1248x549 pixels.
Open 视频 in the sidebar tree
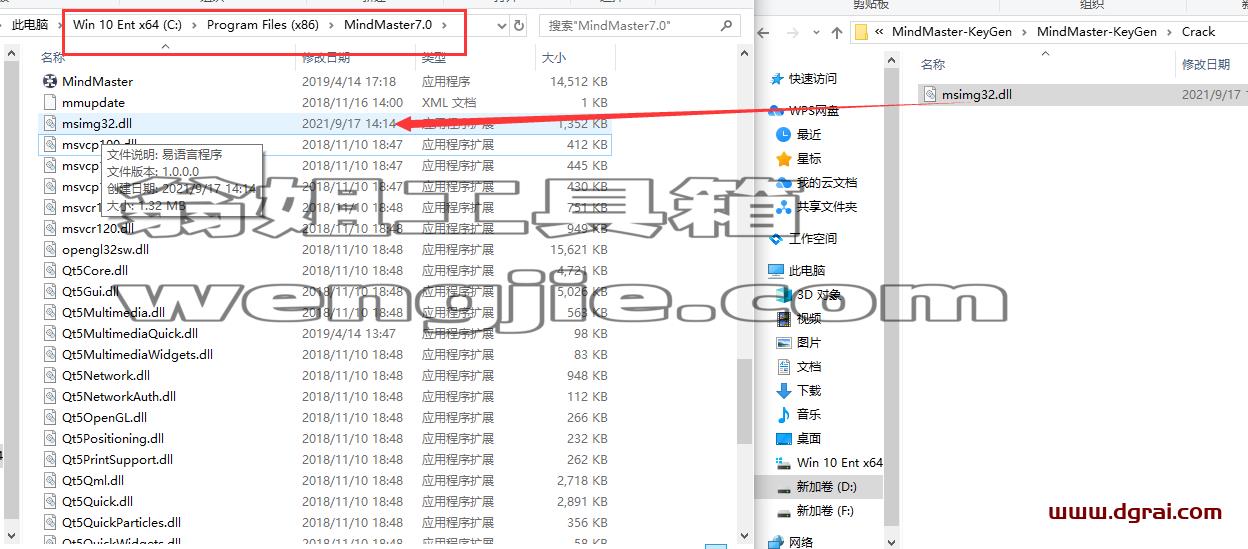click(x=809, y=318)
